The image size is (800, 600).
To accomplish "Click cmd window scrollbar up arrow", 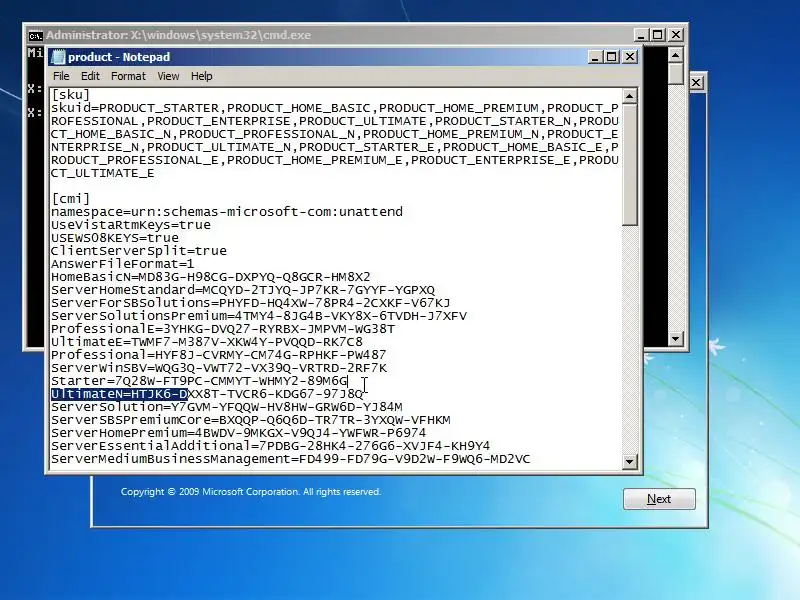I will [676, 55].
